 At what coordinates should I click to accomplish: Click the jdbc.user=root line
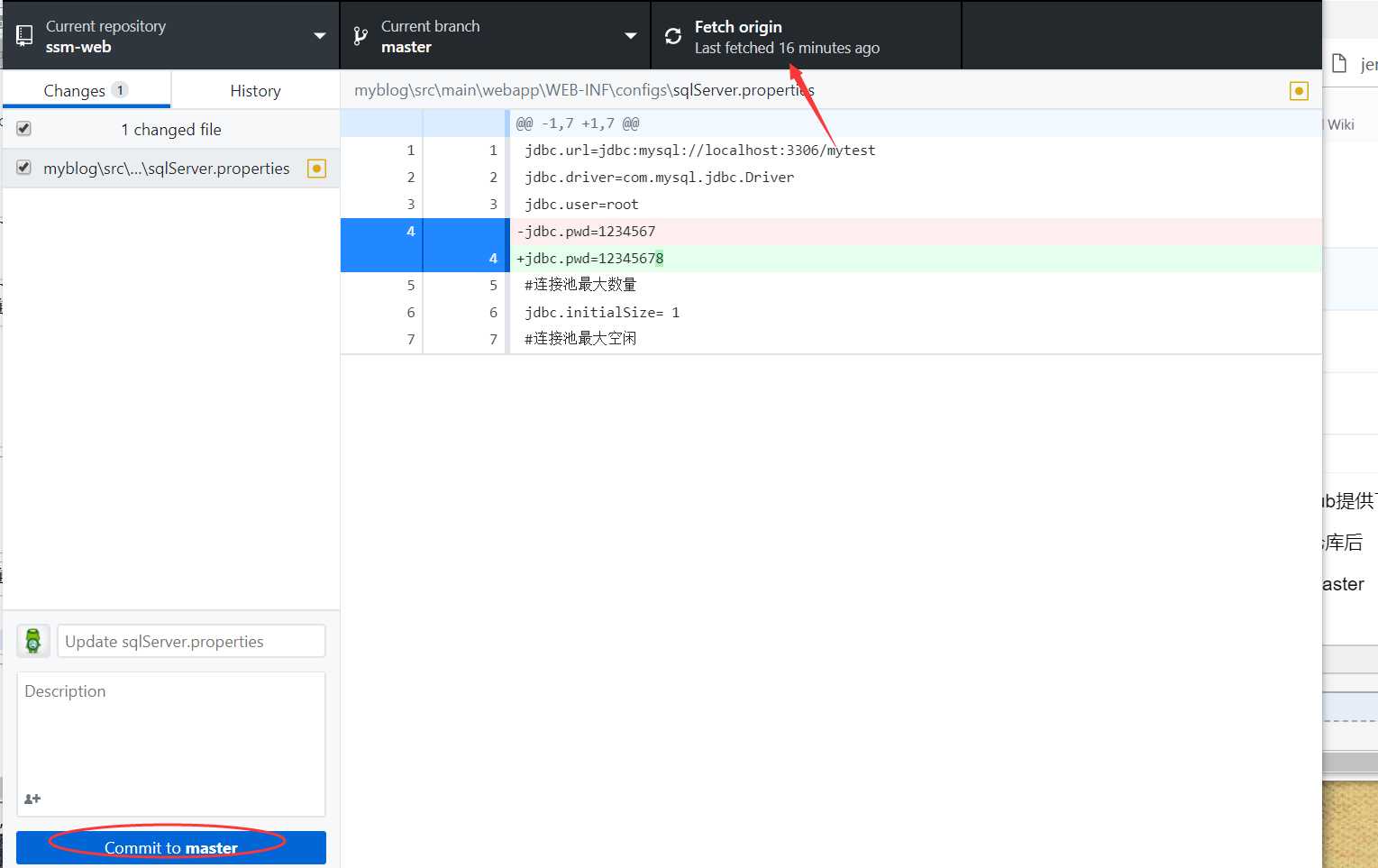581,205
